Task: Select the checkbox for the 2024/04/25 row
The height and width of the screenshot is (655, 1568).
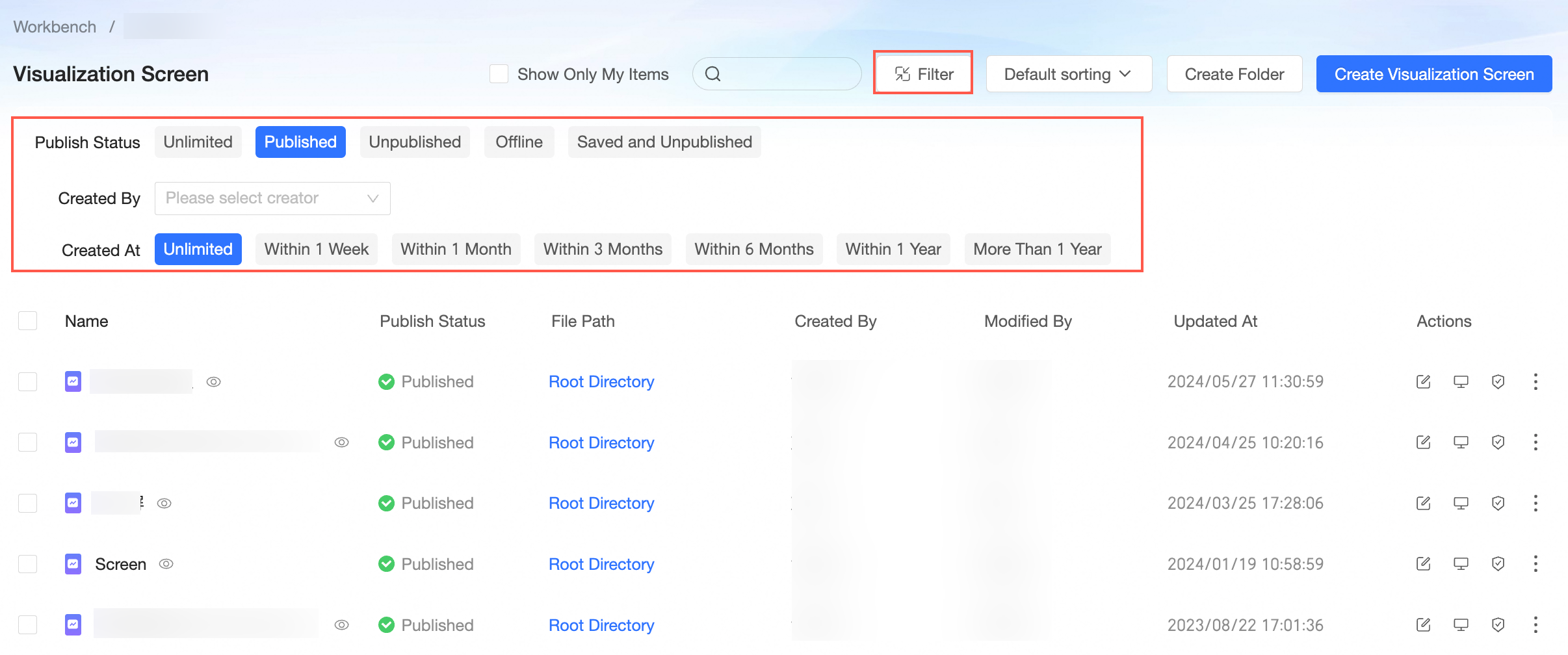Action: point(28,443)
